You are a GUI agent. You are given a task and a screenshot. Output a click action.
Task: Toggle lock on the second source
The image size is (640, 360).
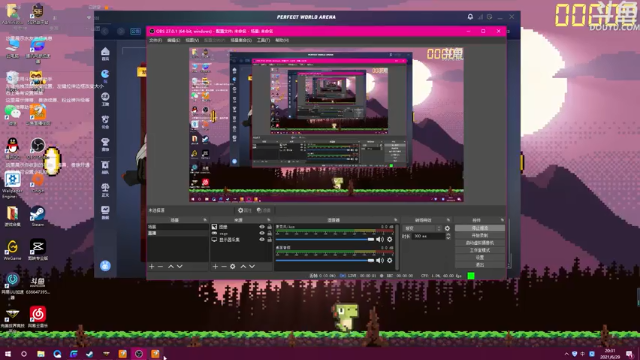tap(269, 233)
